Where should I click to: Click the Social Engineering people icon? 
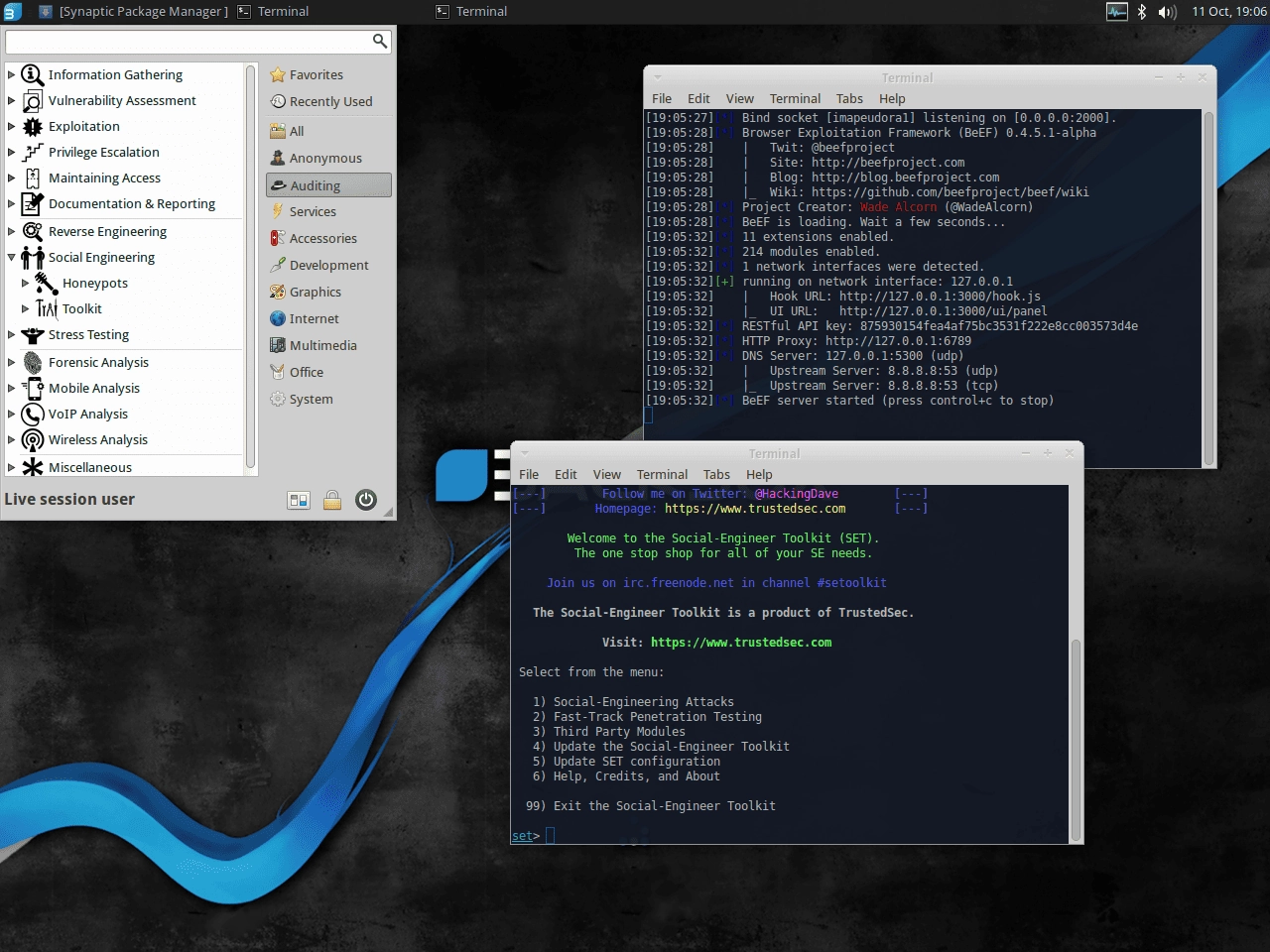click(x=32, y=257)
